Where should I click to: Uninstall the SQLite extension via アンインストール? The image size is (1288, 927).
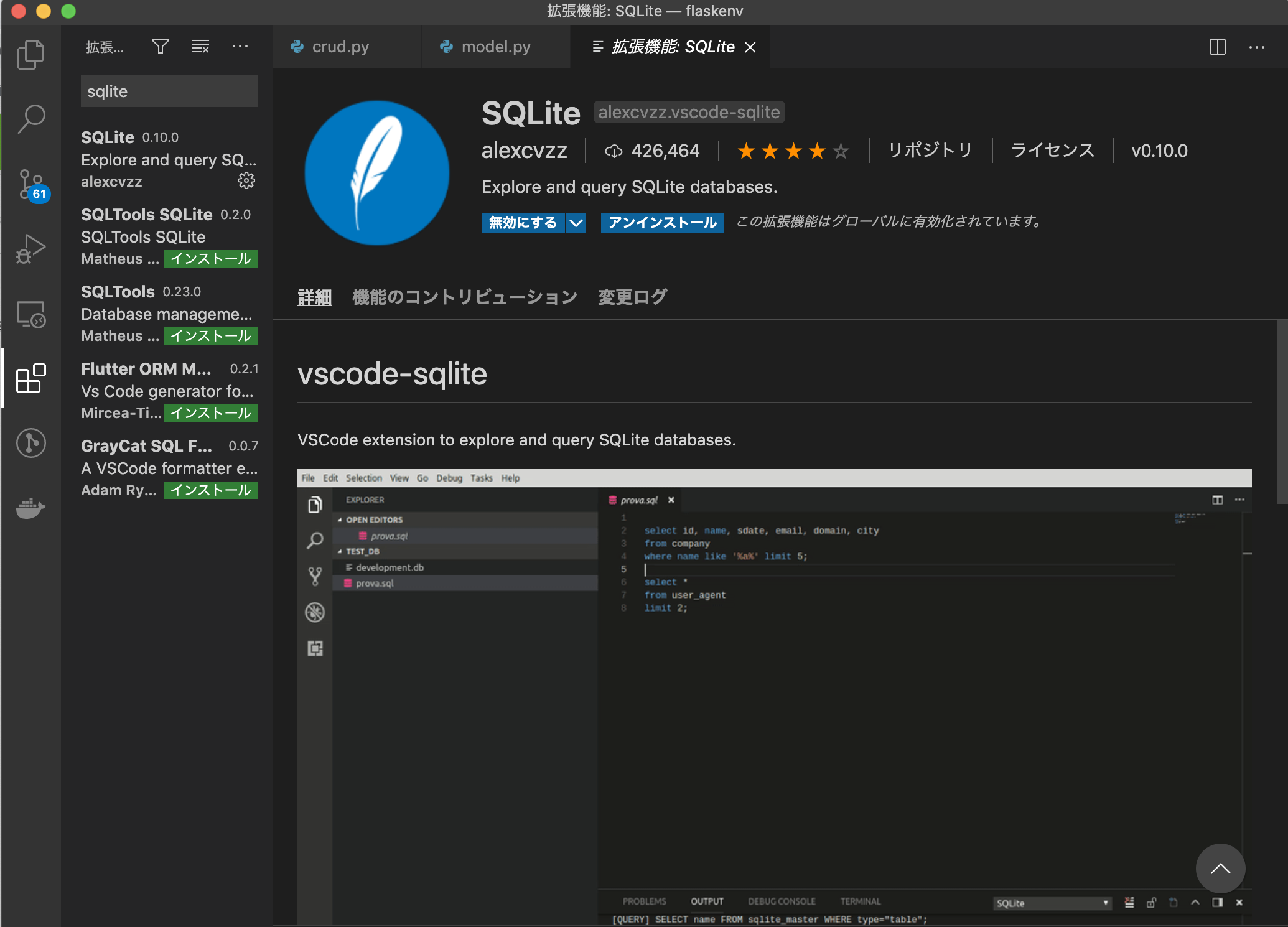pos(661,222)
